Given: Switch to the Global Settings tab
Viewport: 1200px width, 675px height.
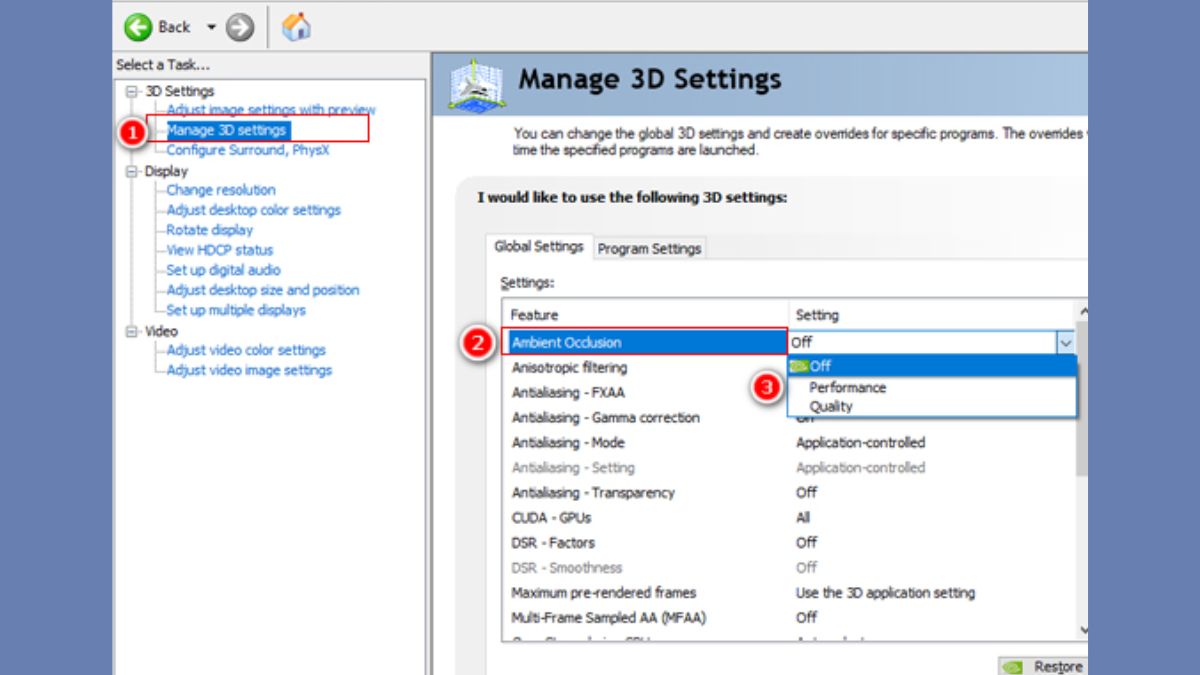Looking at the screenshot, I should [x=539, y=246].
